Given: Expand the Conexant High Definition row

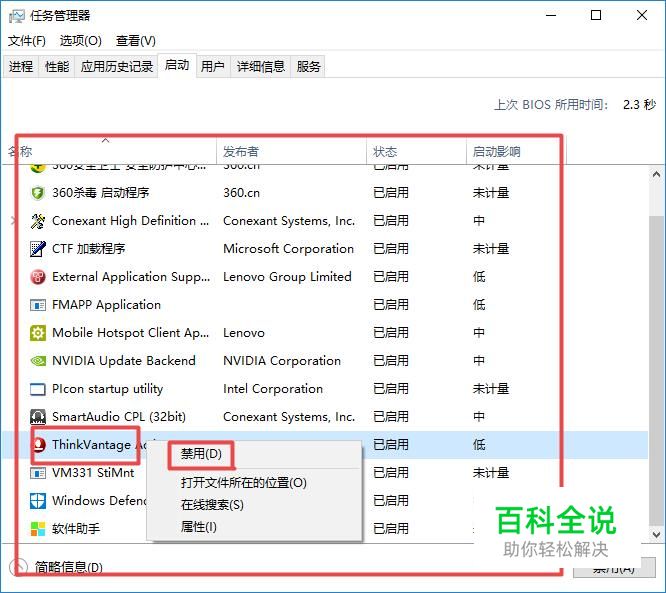Looking at the screenshot, I should point(13,220).
